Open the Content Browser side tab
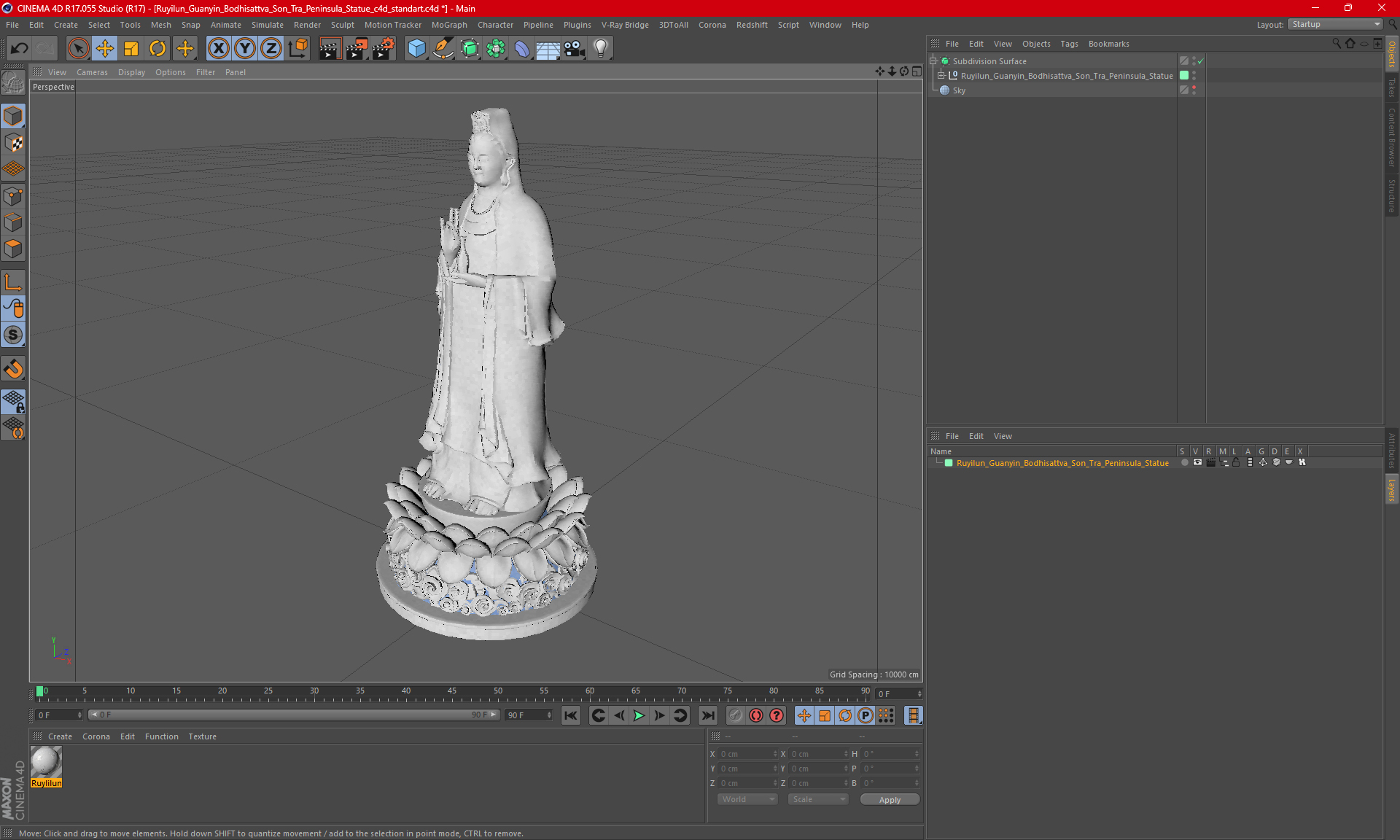Viewport: 1400px width, 840px height. 1392,138
